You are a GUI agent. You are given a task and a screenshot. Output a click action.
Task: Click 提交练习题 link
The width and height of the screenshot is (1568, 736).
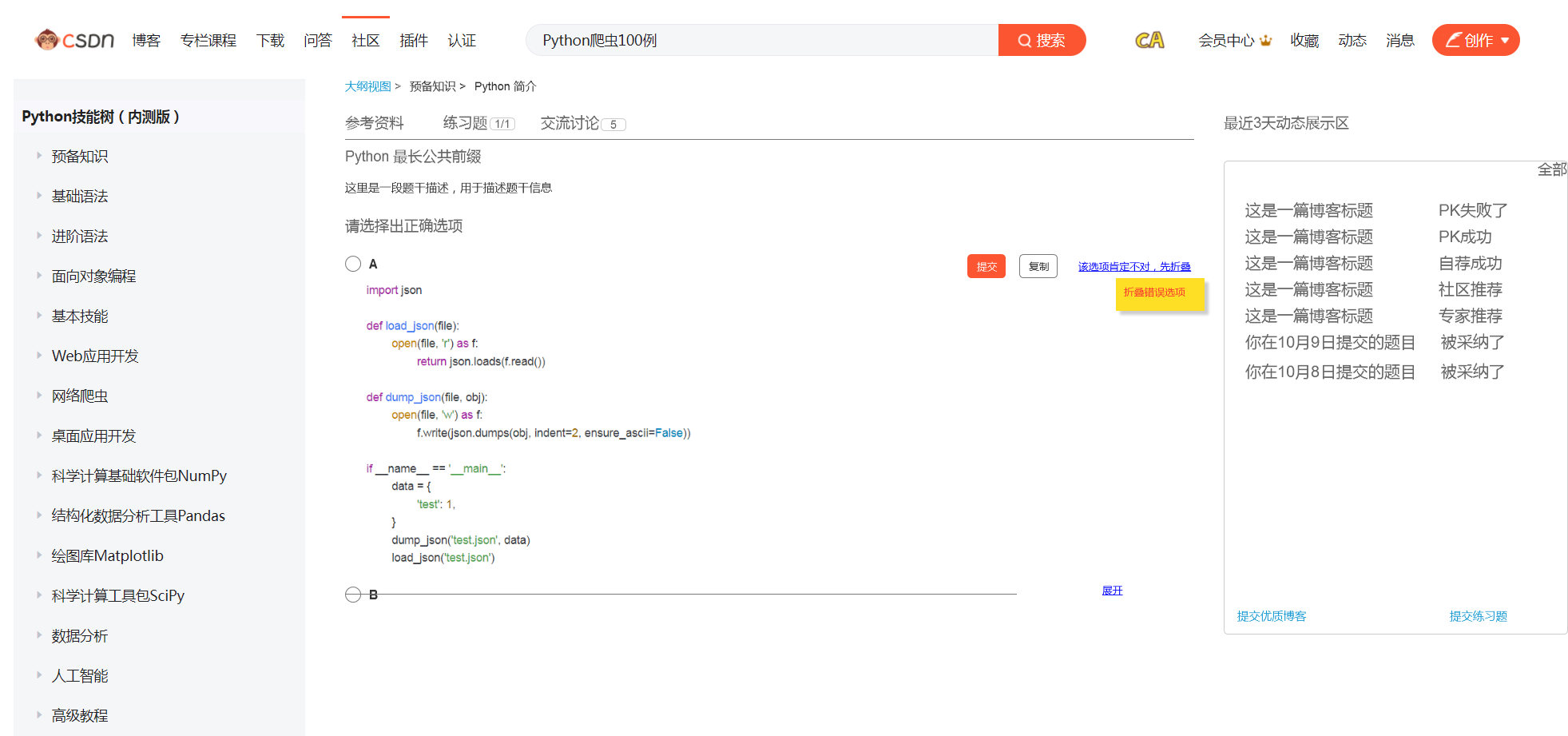[x=1478, y=616]
